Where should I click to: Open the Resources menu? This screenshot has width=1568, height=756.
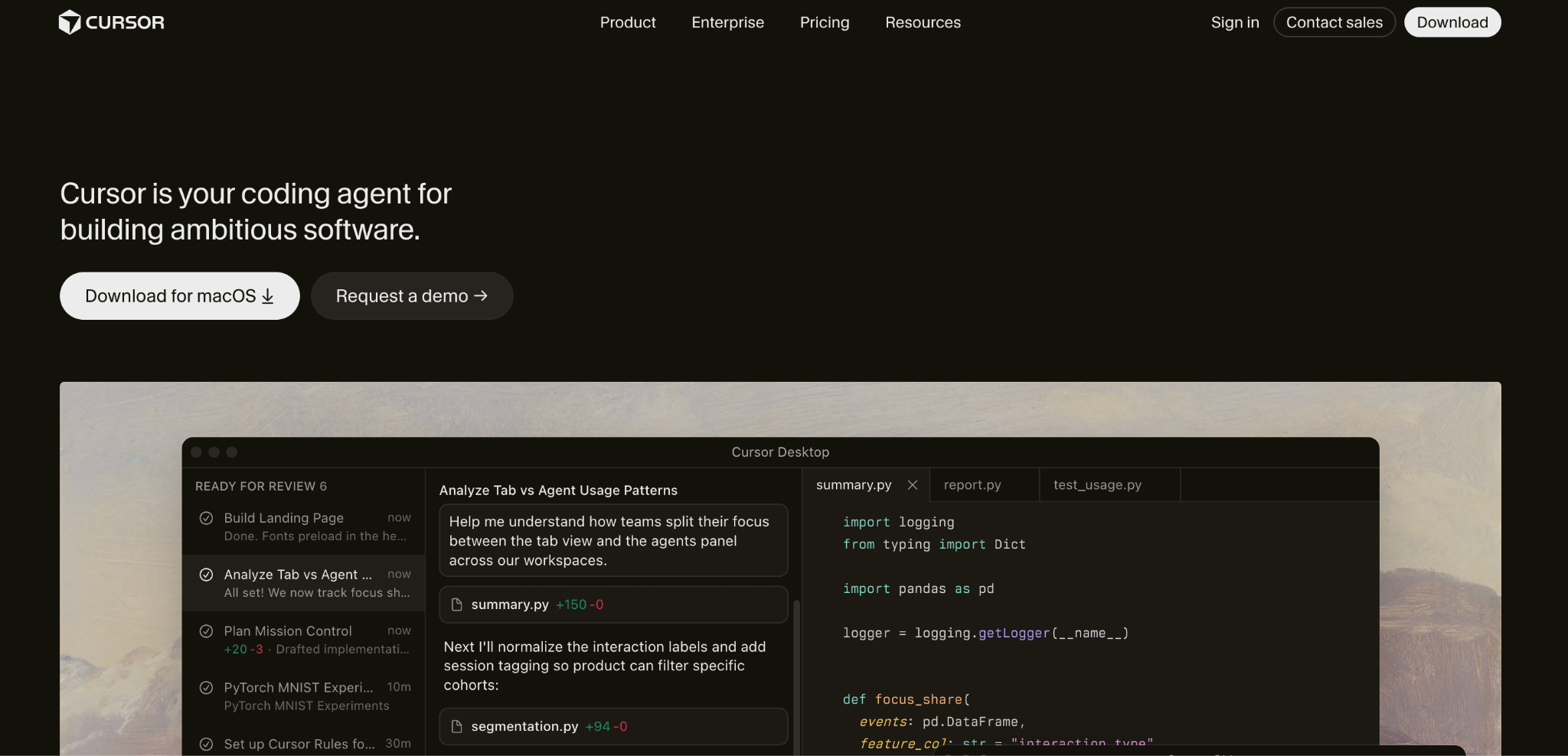(923, 22)
